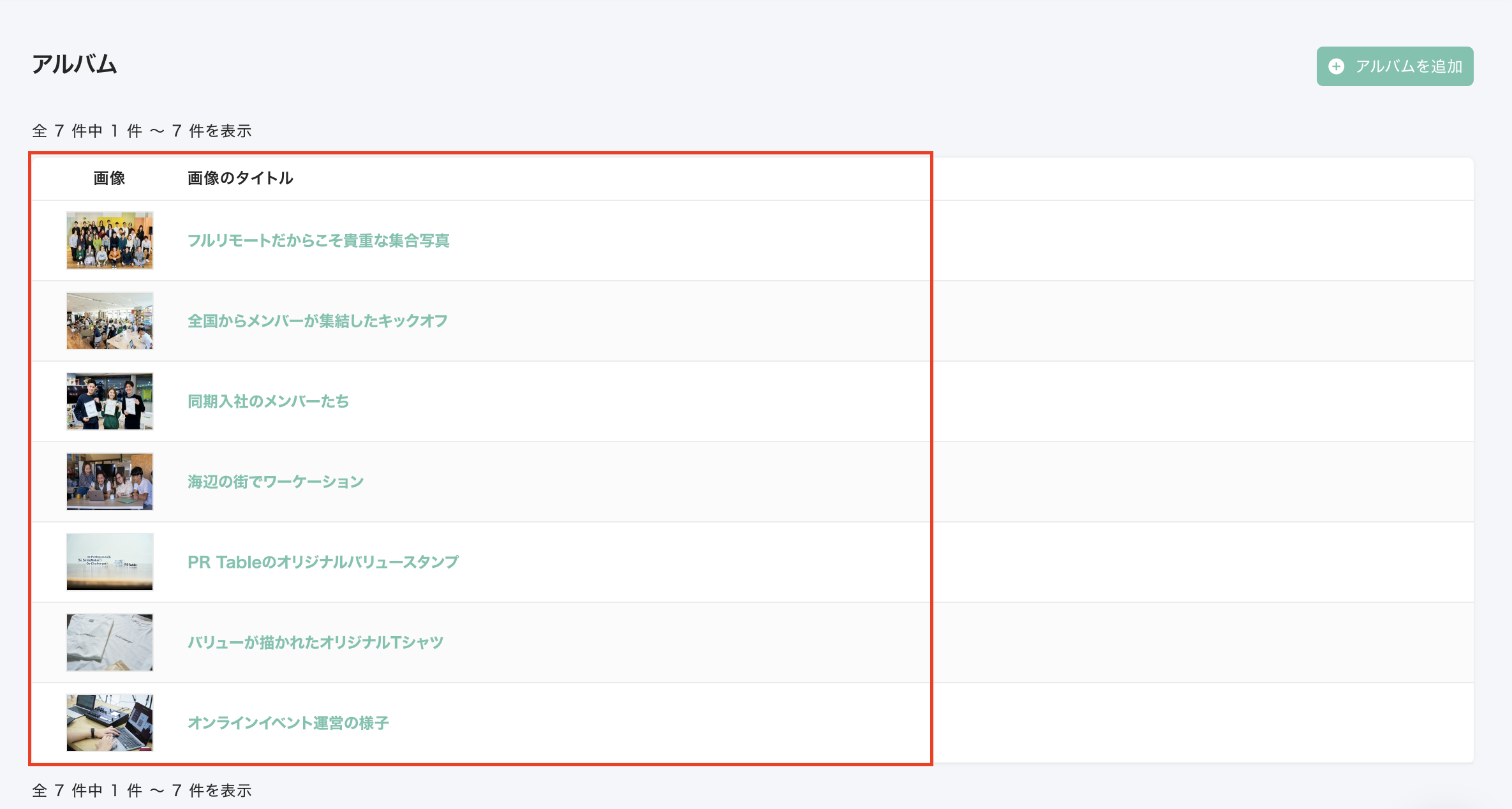Image resolution: width=1512 pixels, height=809 pixels.
Task: Click the 画像のタイトル column header
Action: 241,178
